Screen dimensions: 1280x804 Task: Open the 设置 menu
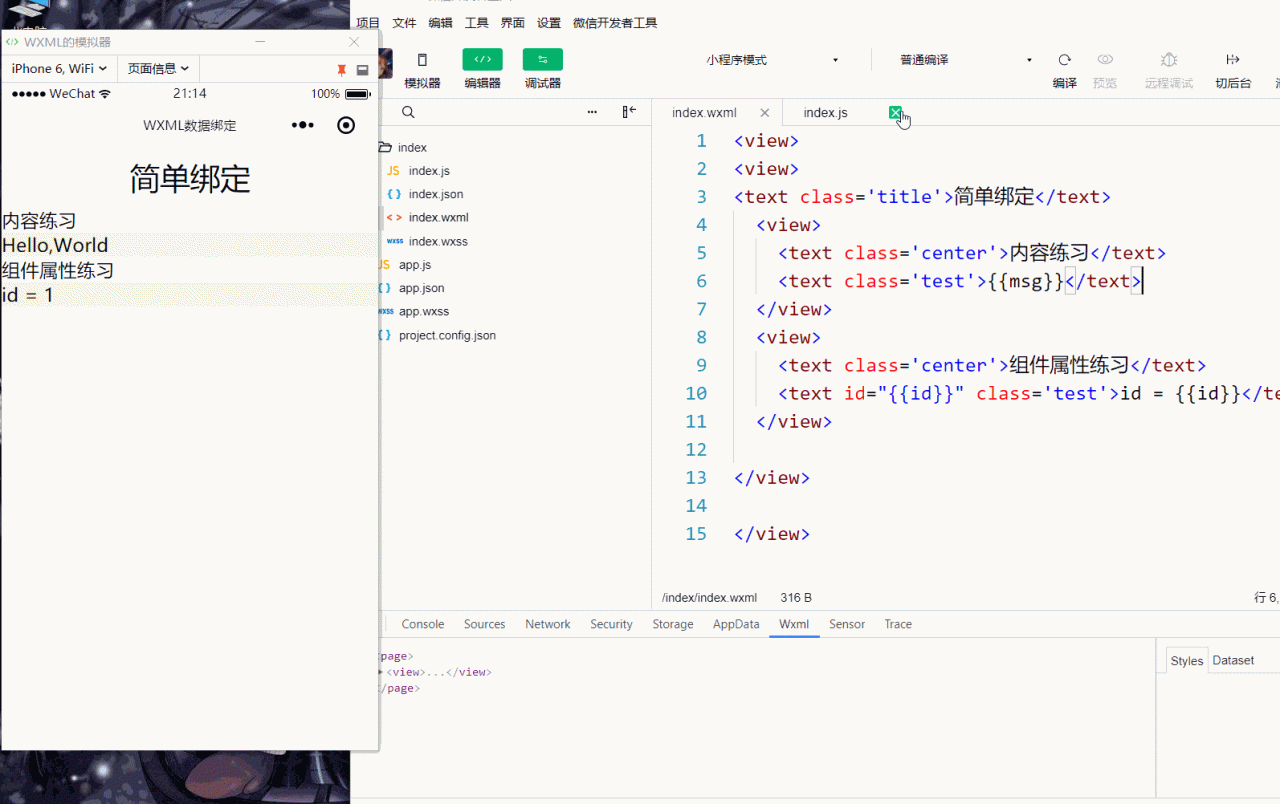tap(549, 23)
